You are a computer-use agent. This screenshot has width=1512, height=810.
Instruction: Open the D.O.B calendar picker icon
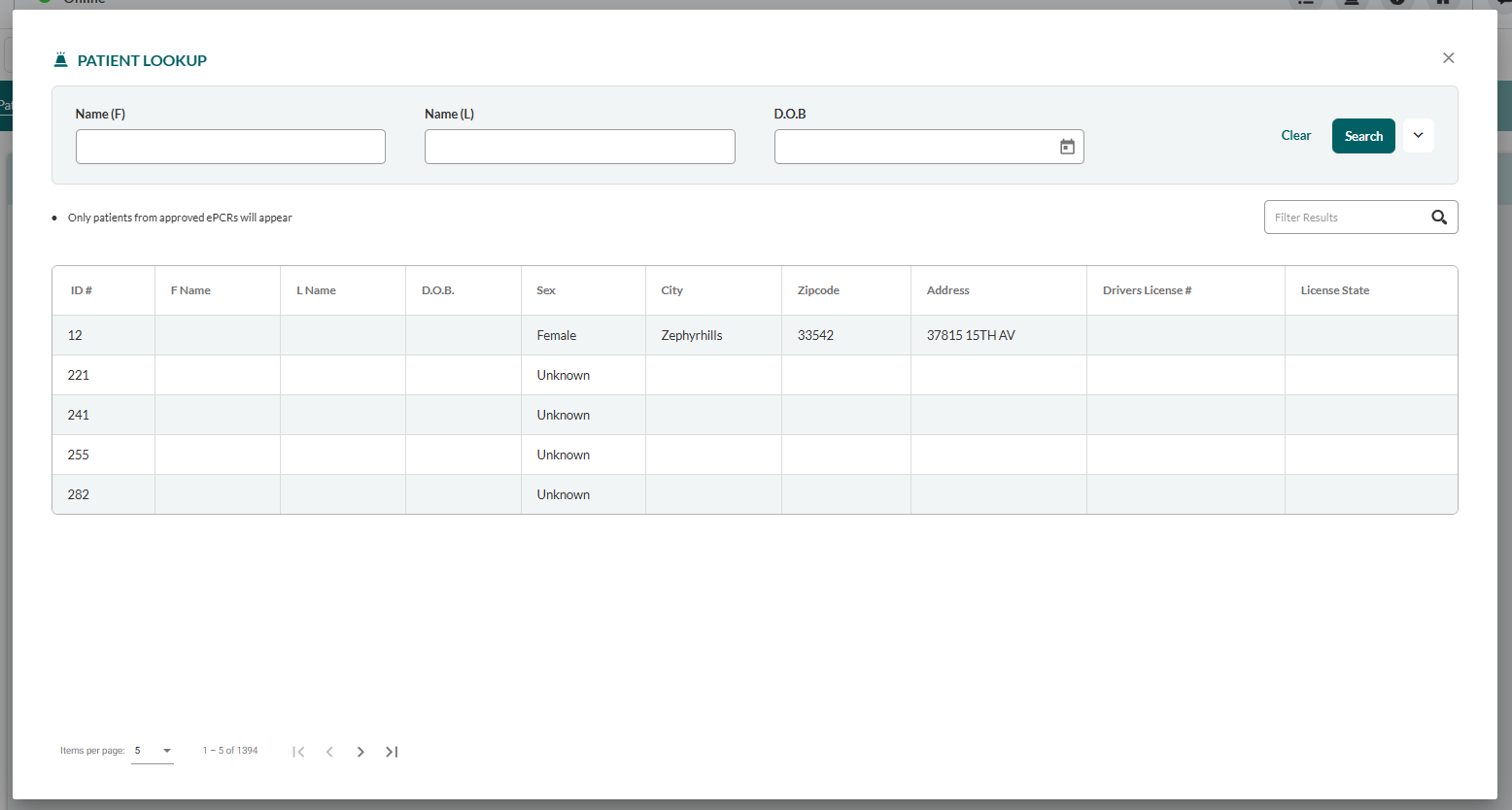pos(1067,147)
